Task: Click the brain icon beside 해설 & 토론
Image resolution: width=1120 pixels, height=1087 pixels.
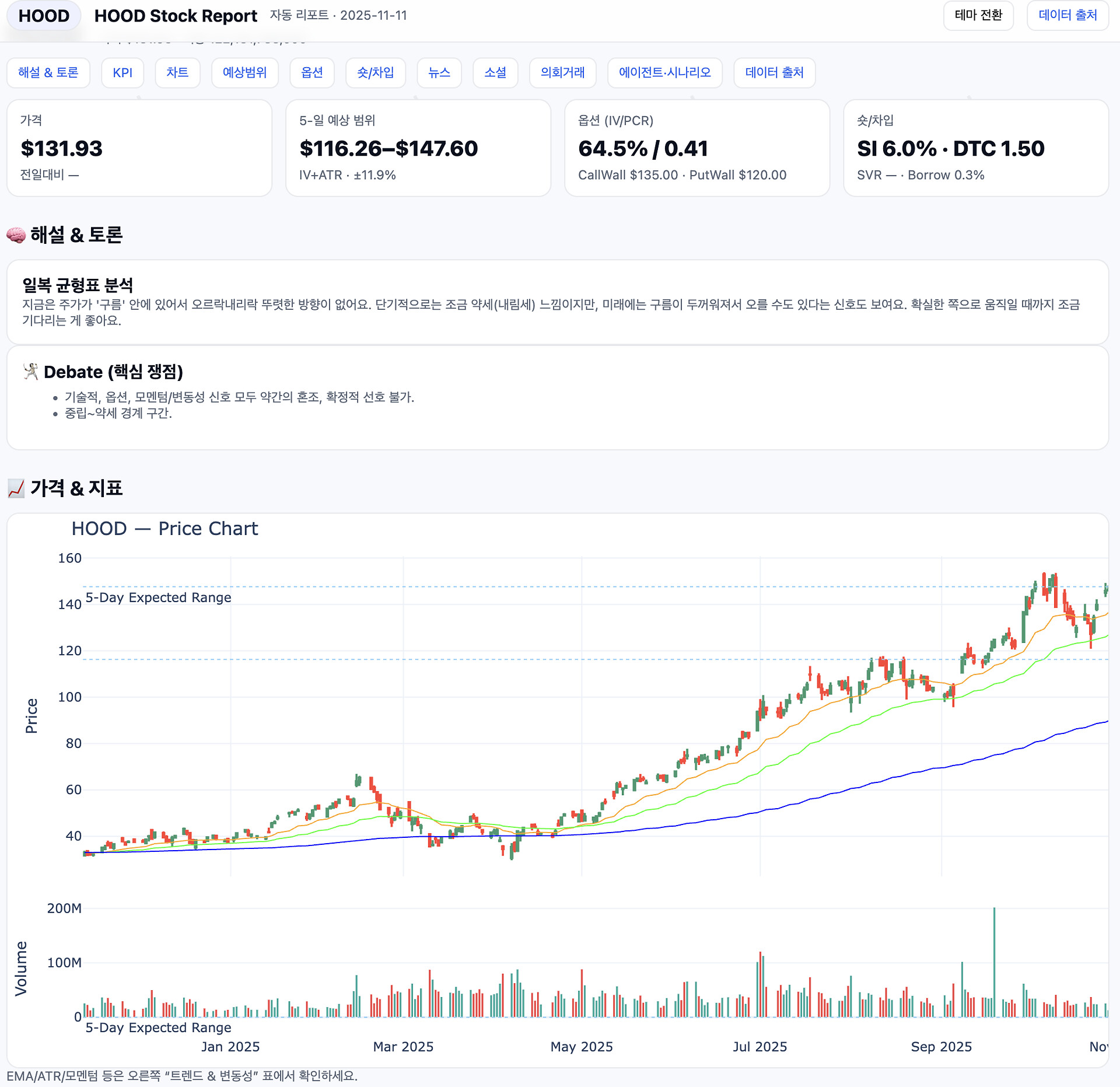Action: click(16, 235)
